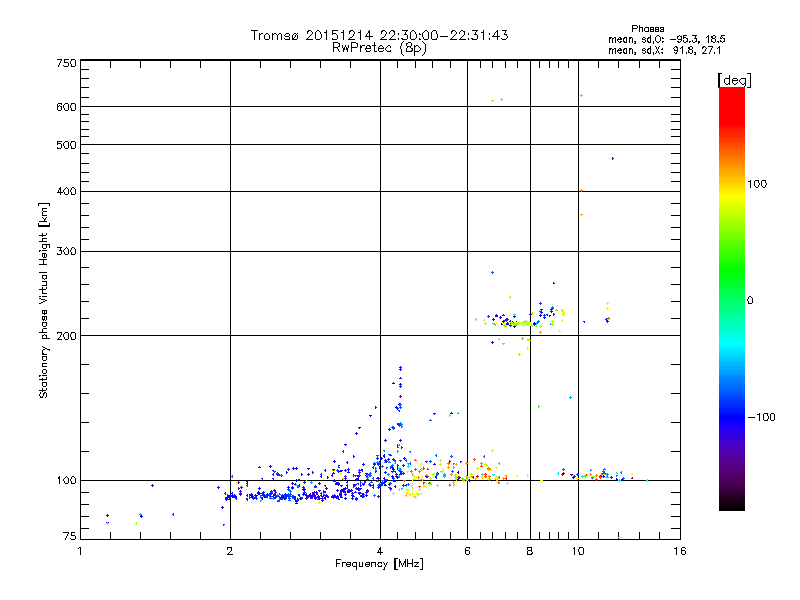800x600 pixels.
Task: Select the 'RwPretec (8p)' subtitle text
Action: click(x=379, y=48)
